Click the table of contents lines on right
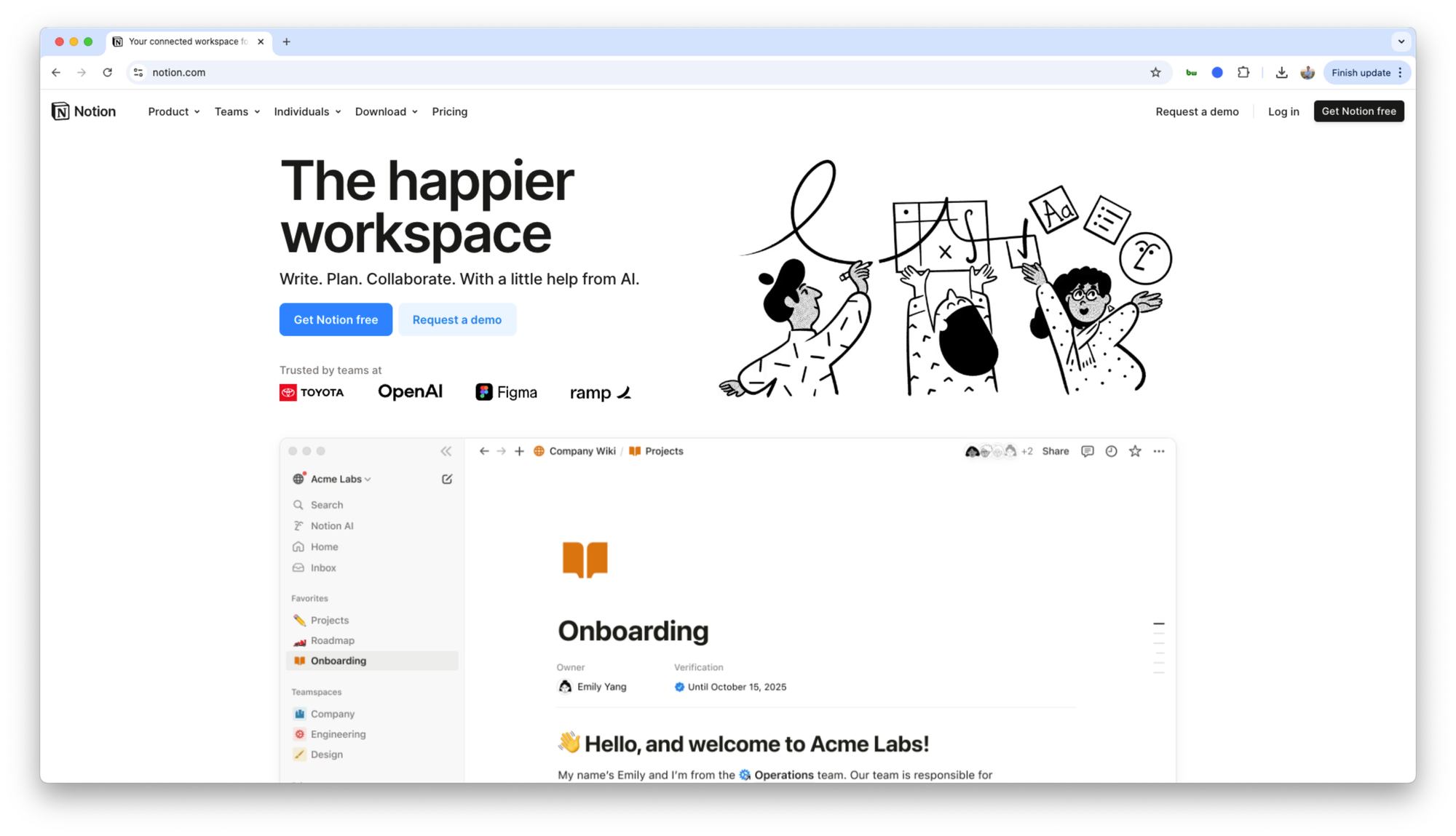Viewport: 1456px width, 836px height. pos(1159,648)
